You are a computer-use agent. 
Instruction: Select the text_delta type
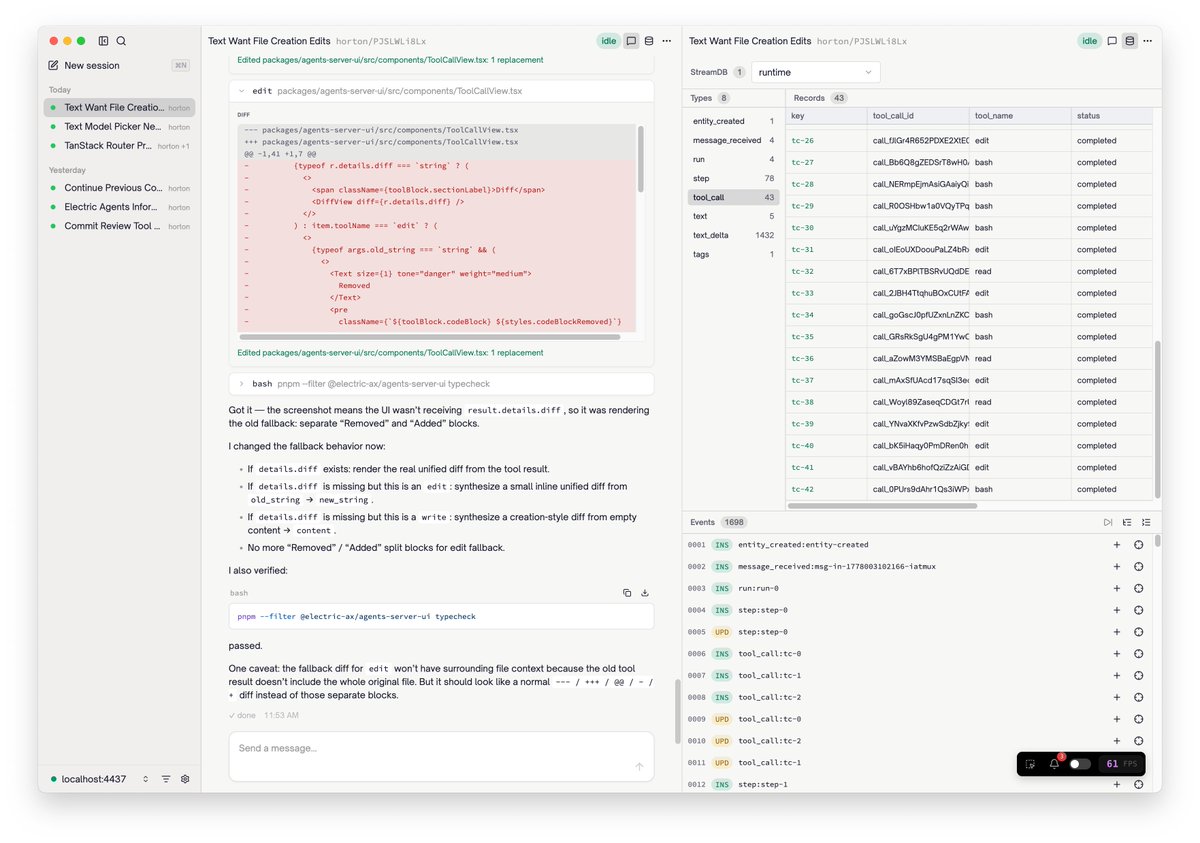tap(734, 235)
